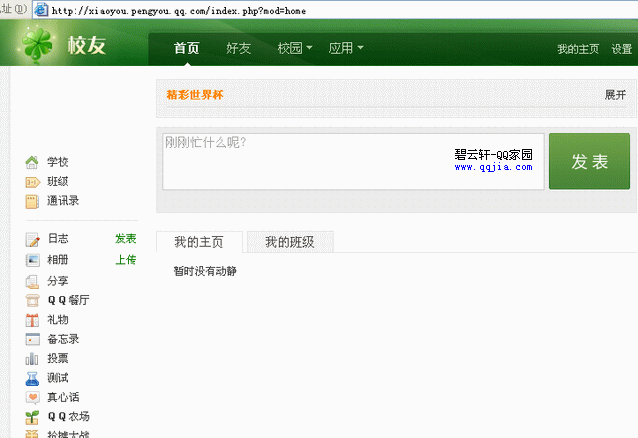Click the 发表 link next to 日志
638x438 pixels.
pos(126,239)
